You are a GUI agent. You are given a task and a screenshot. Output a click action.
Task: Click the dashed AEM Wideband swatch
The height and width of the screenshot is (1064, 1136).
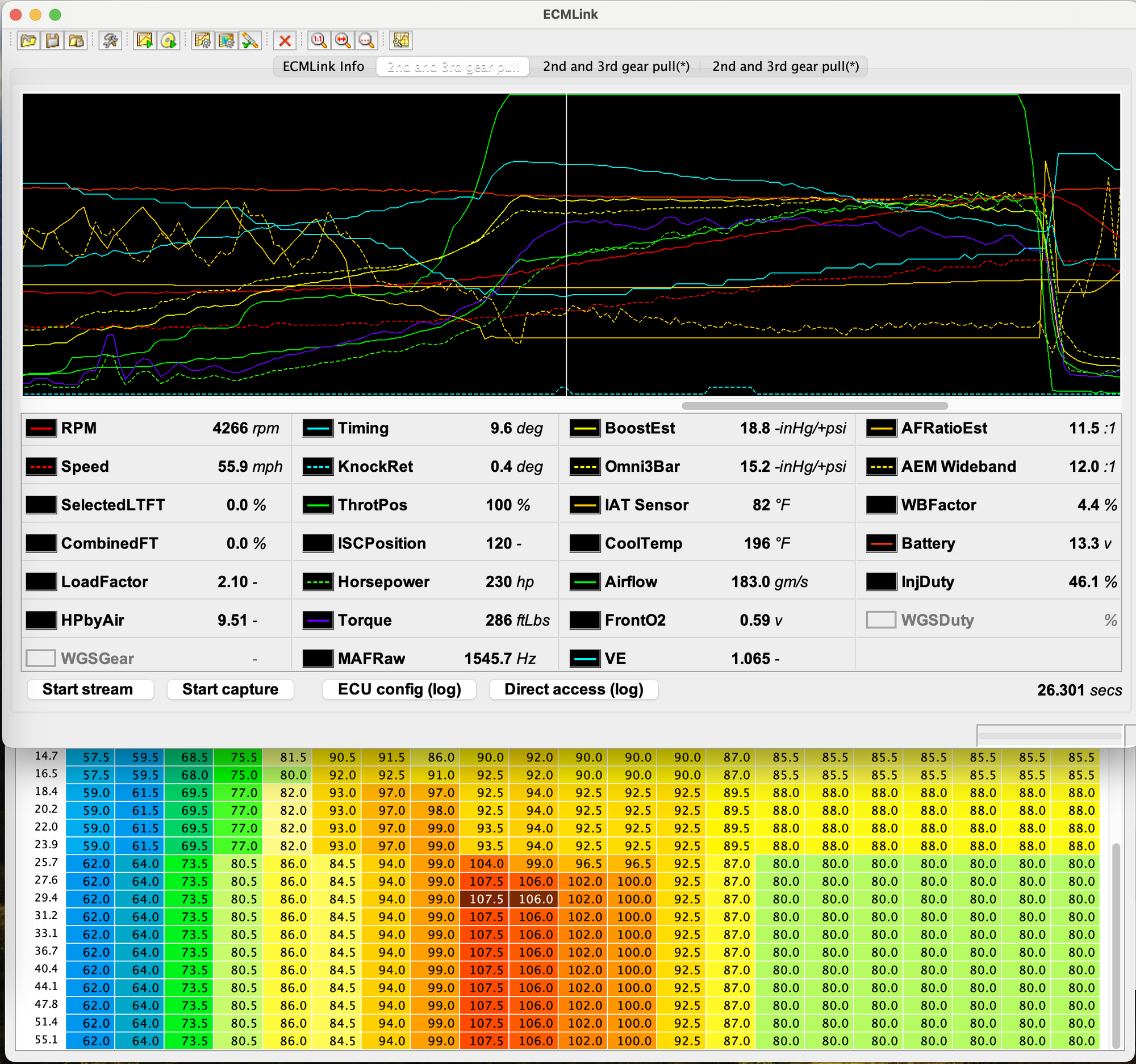click(x=882, y=467)
